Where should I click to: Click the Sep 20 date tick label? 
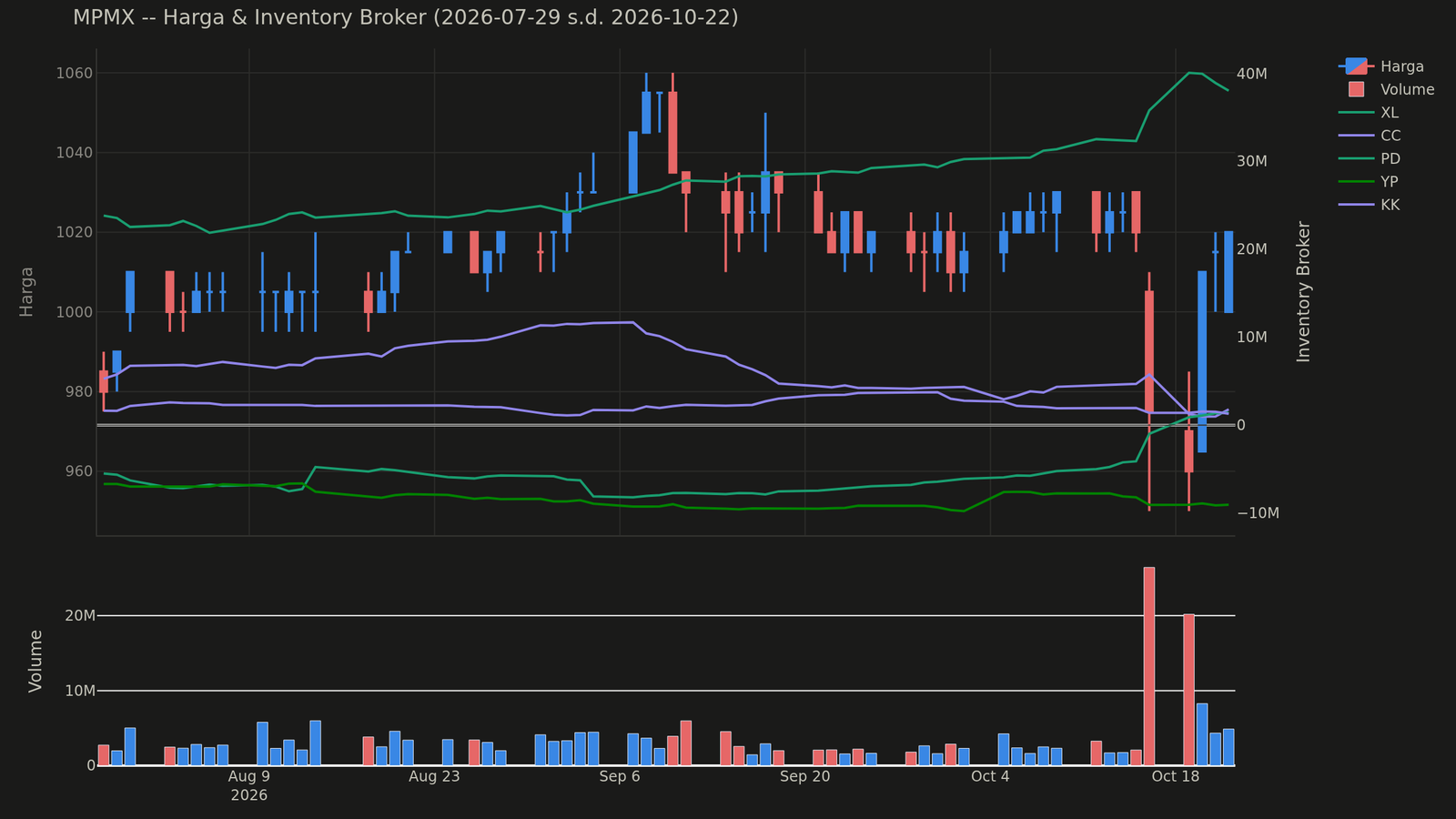tap(805, 776)
